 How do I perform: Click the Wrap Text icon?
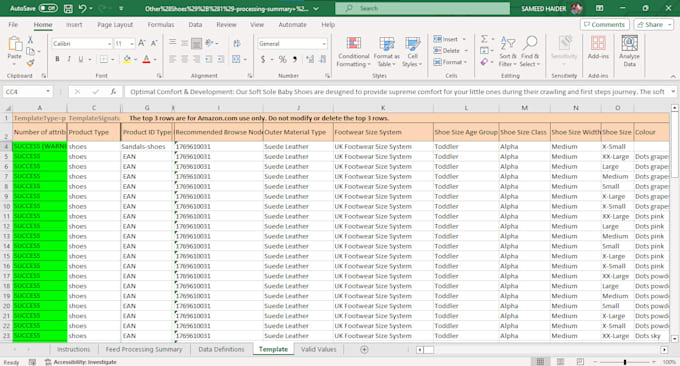[x=237, y=43]
